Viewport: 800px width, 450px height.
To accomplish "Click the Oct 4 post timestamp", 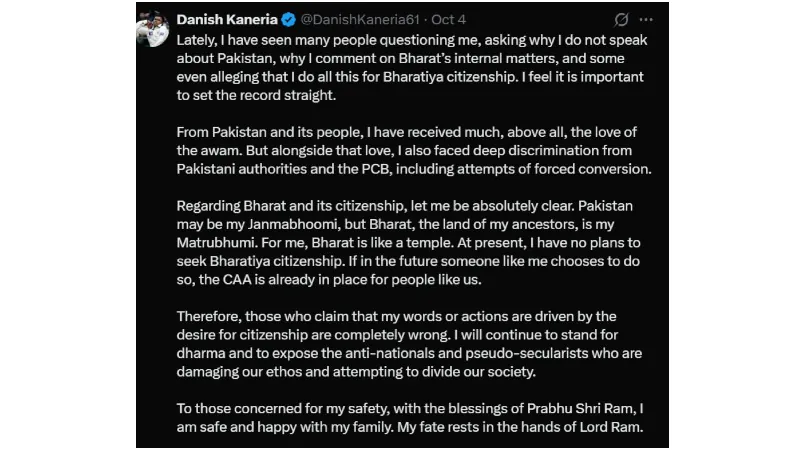I will pyautogui.click(x=448, y=19).
